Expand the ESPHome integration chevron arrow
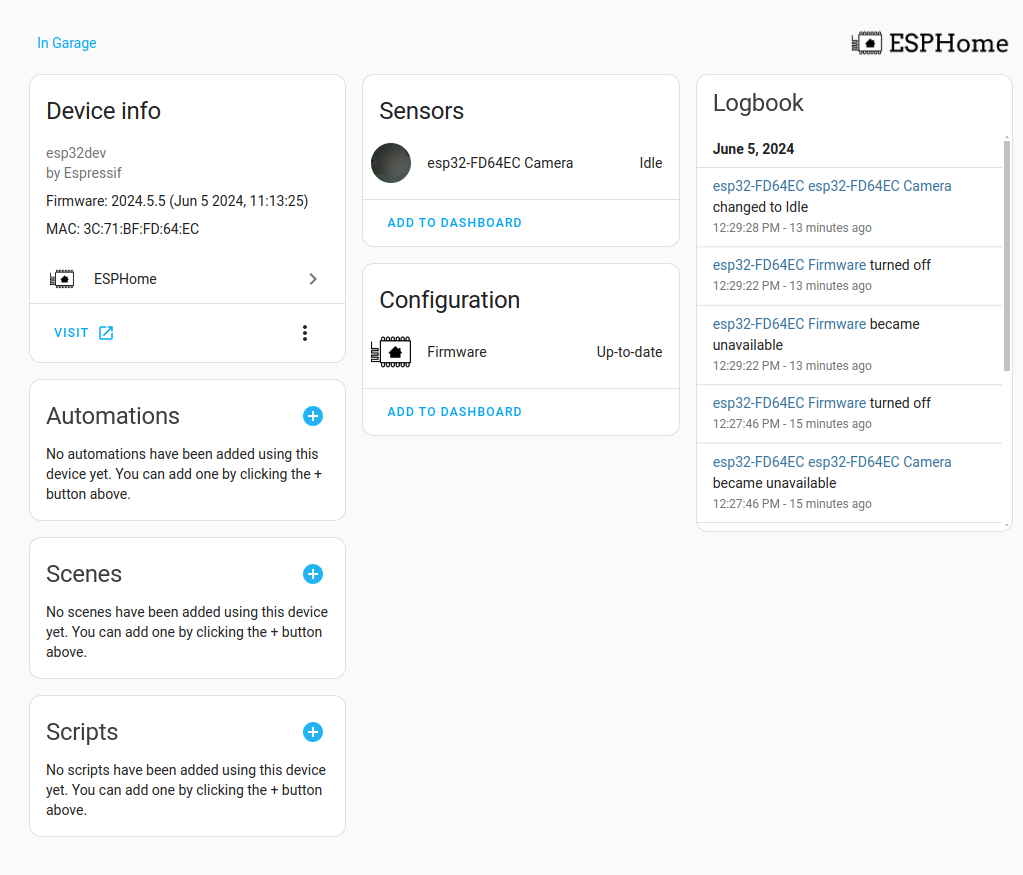 (313, 279)
